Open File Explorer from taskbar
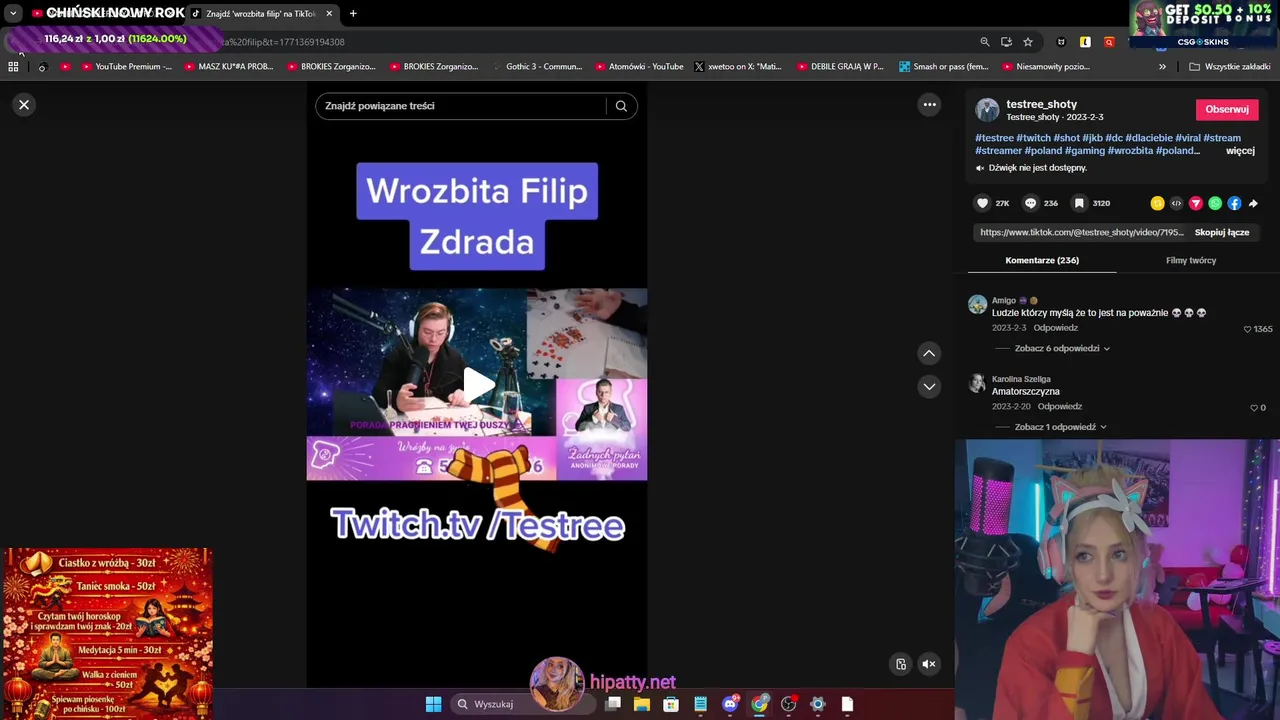Screen dimensions: 1280x720 click(x=642, y=704)
